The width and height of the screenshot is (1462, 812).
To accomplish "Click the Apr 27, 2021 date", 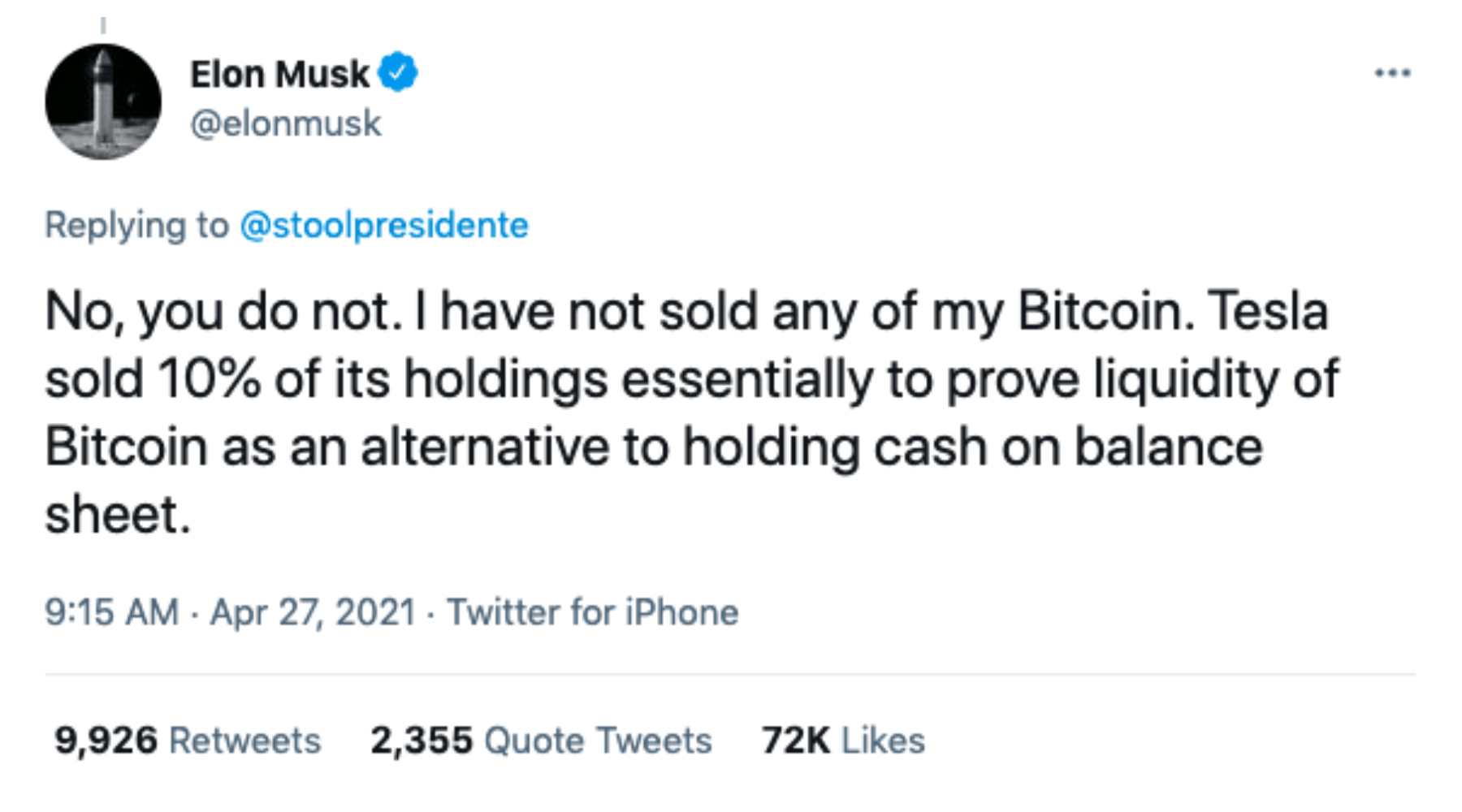I will [x=313, y=612].
